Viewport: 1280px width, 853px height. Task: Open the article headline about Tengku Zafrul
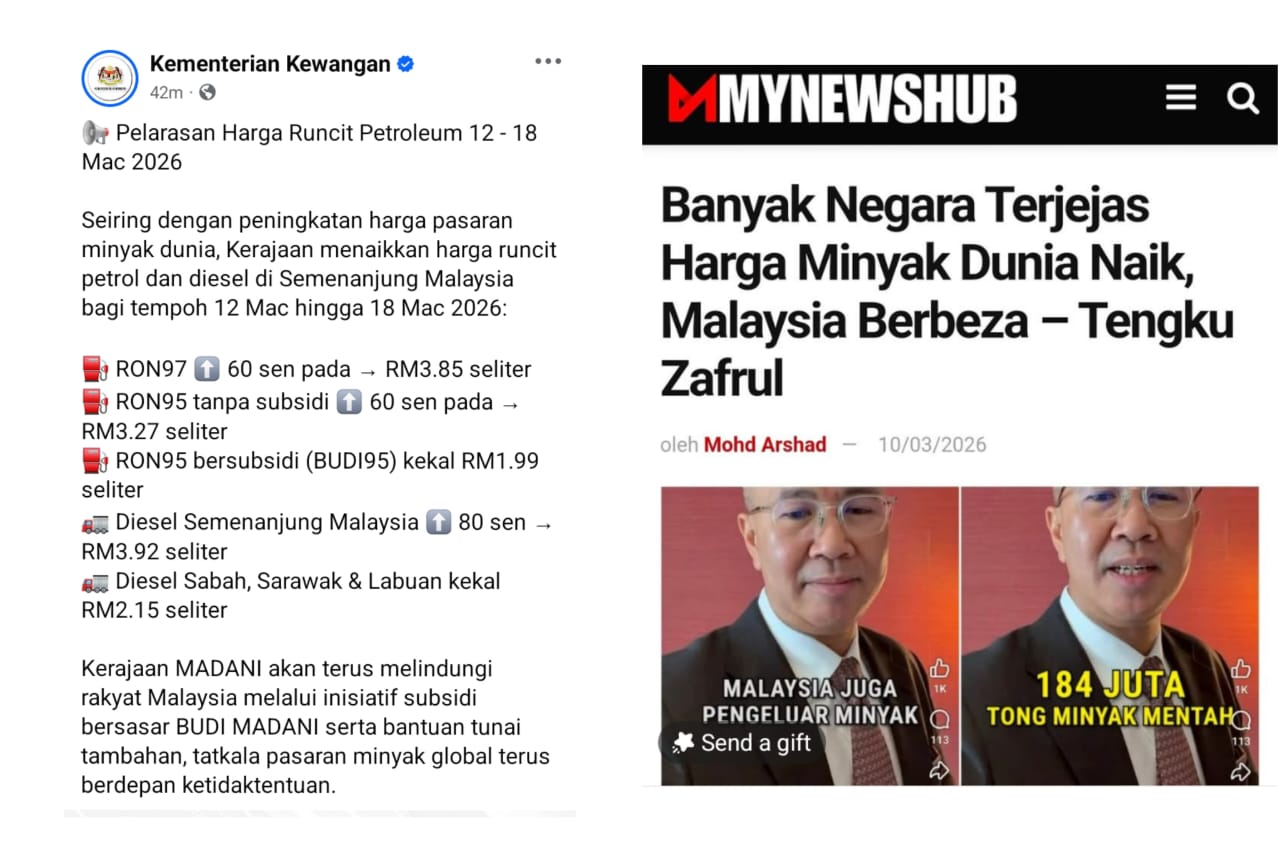coord(947,292)
